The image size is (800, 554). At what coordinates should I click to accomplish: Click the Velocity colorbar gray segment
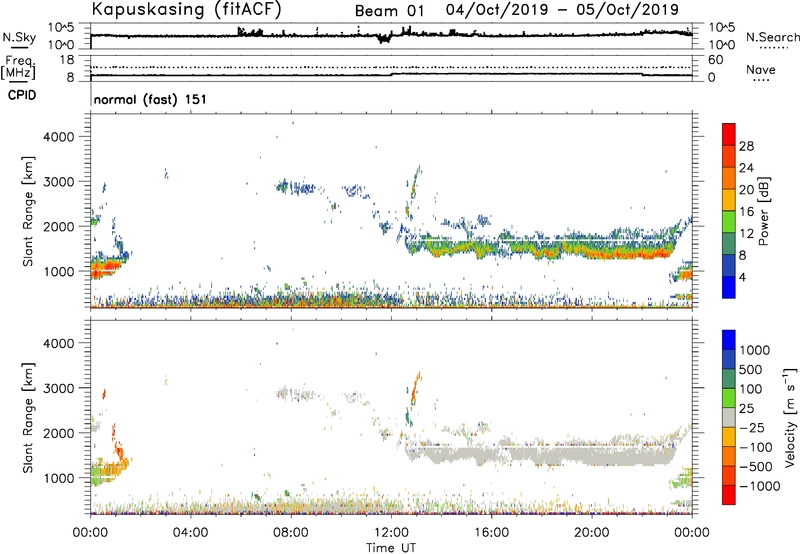click(729, 418)
